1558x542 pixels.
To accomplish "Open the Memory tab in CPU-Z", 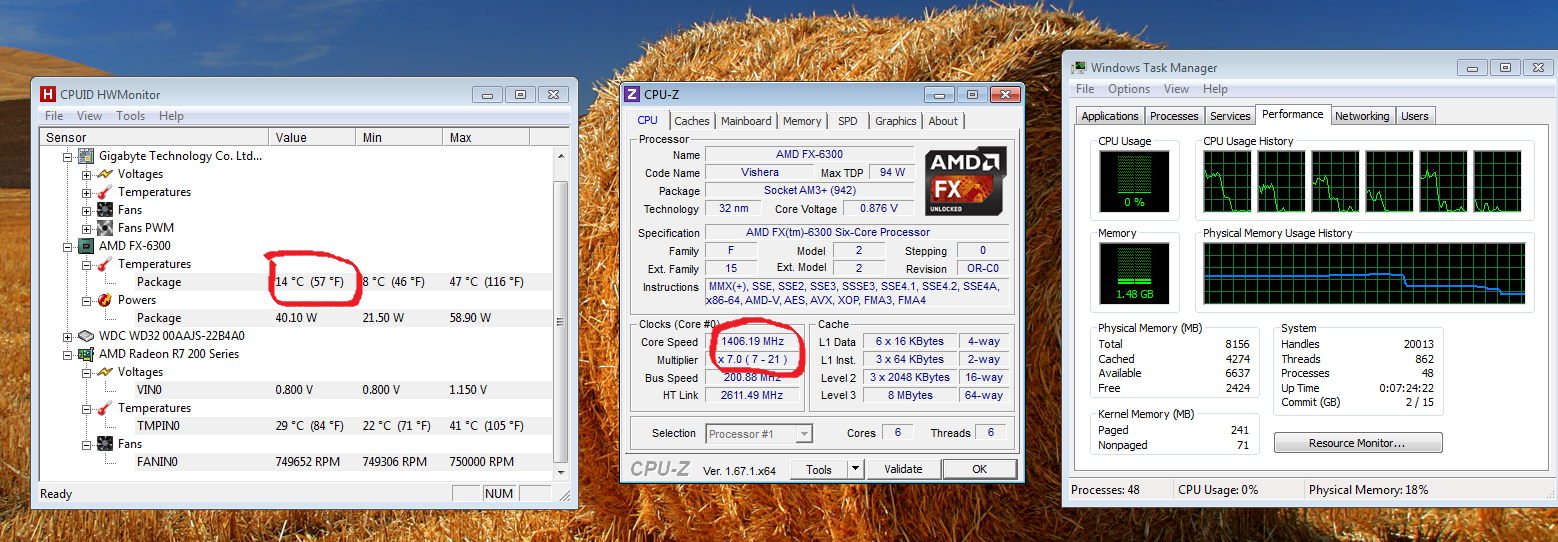I will click(802, 121).
